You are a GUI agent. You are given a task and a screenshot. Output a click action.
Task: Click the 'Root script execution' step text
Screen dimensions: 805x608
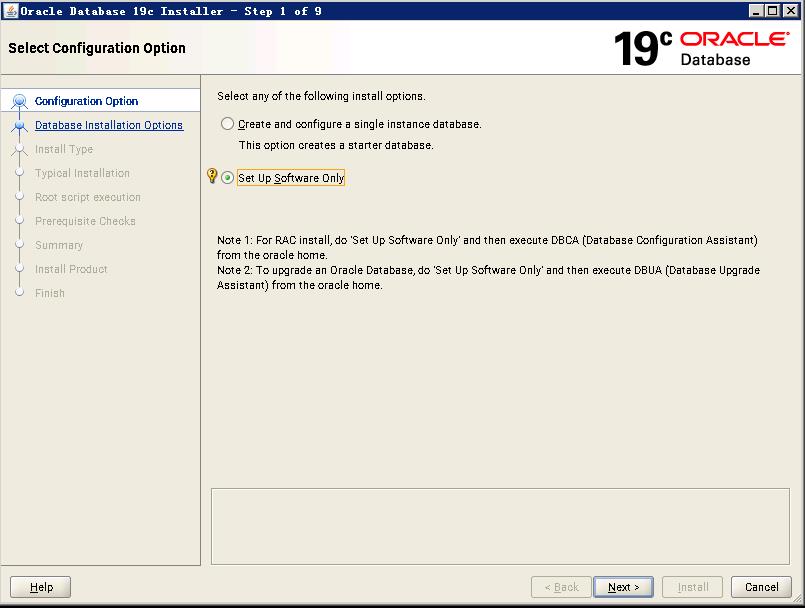click(88, 197)
